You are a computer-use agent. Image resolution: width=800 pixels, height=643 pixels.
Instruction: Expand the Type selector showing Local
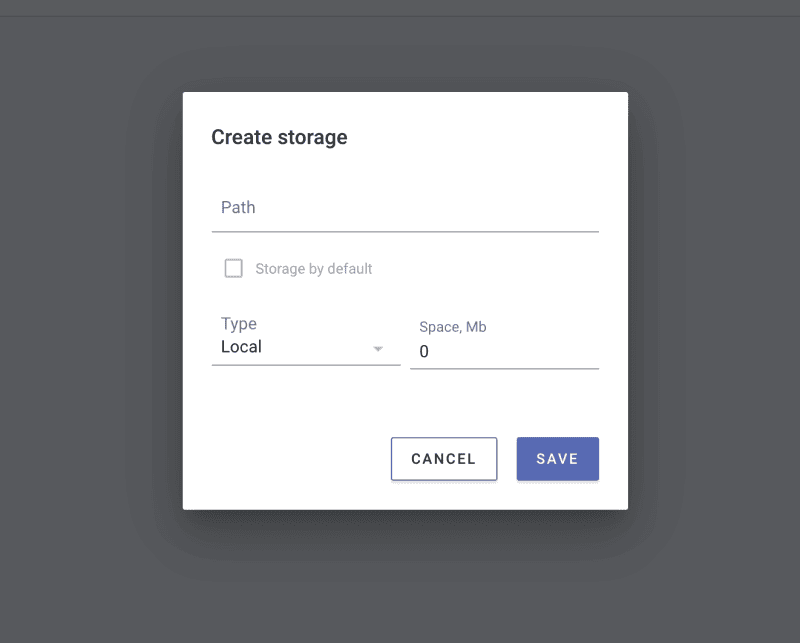point(300,347)
